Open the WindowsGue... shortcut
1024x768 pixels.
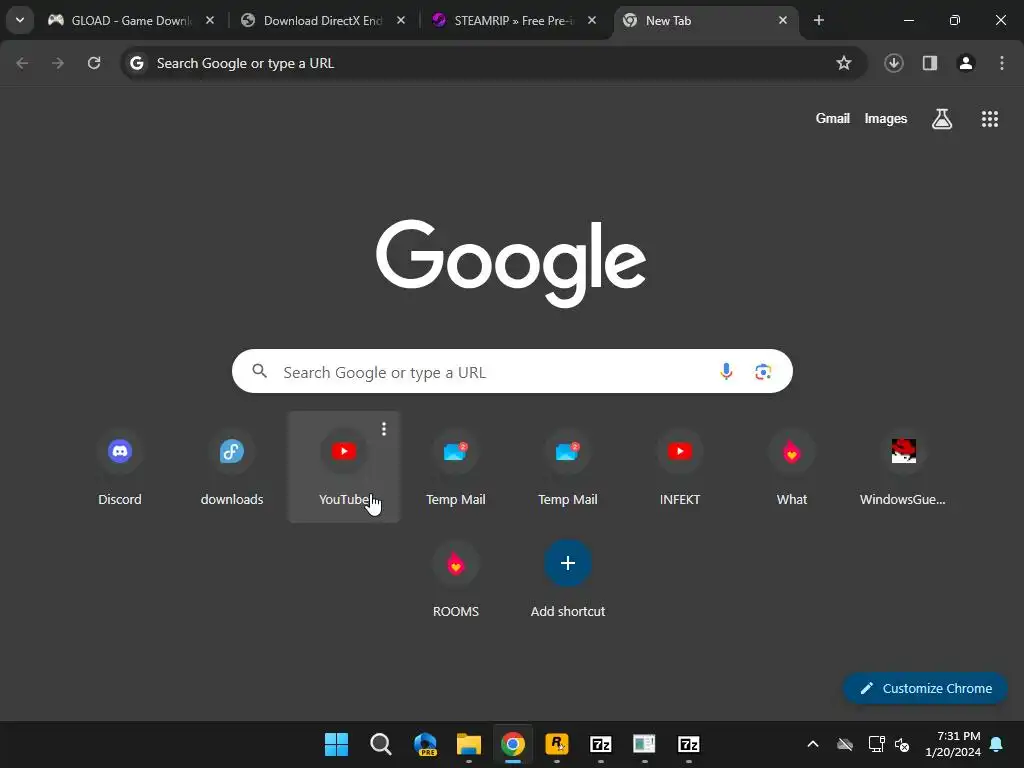tap(903, 467)
